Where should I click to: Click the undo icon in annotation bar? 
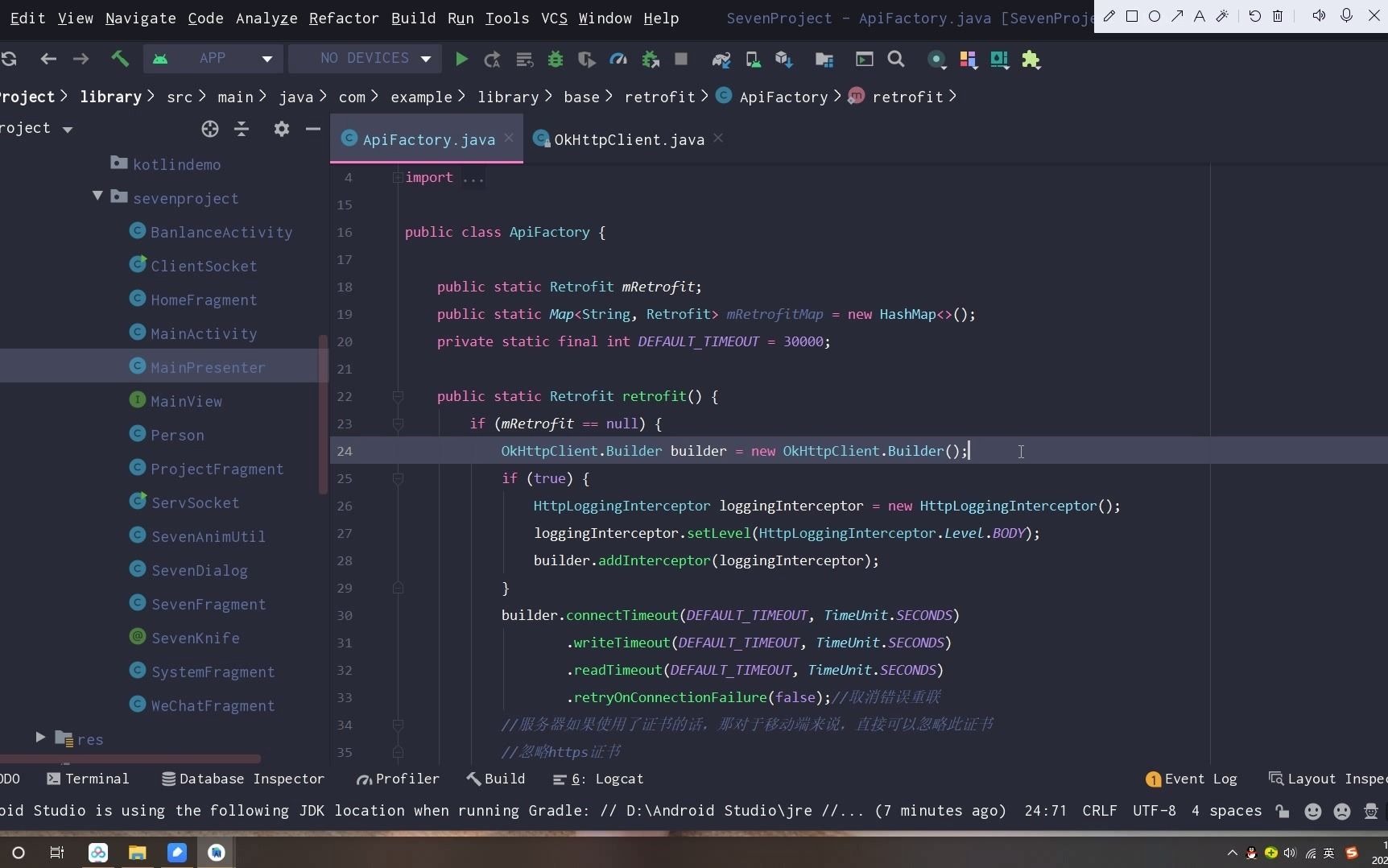[1254, 16]
